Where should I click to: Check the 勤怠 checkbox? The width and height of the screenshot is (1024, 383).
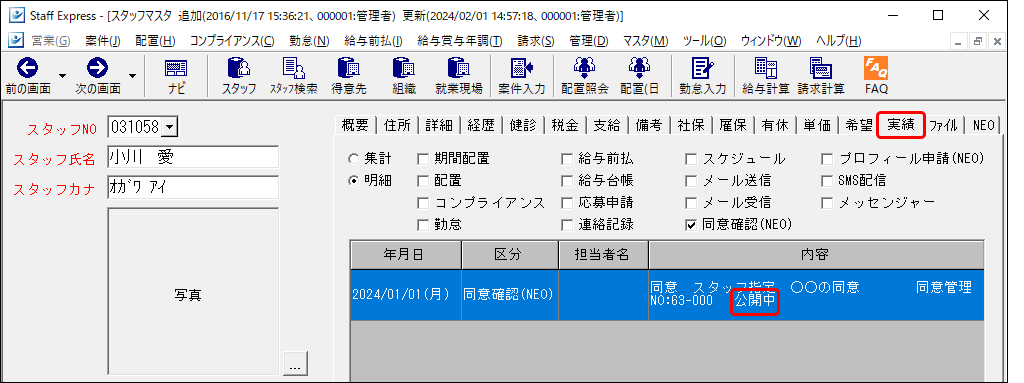click(423, 225)
